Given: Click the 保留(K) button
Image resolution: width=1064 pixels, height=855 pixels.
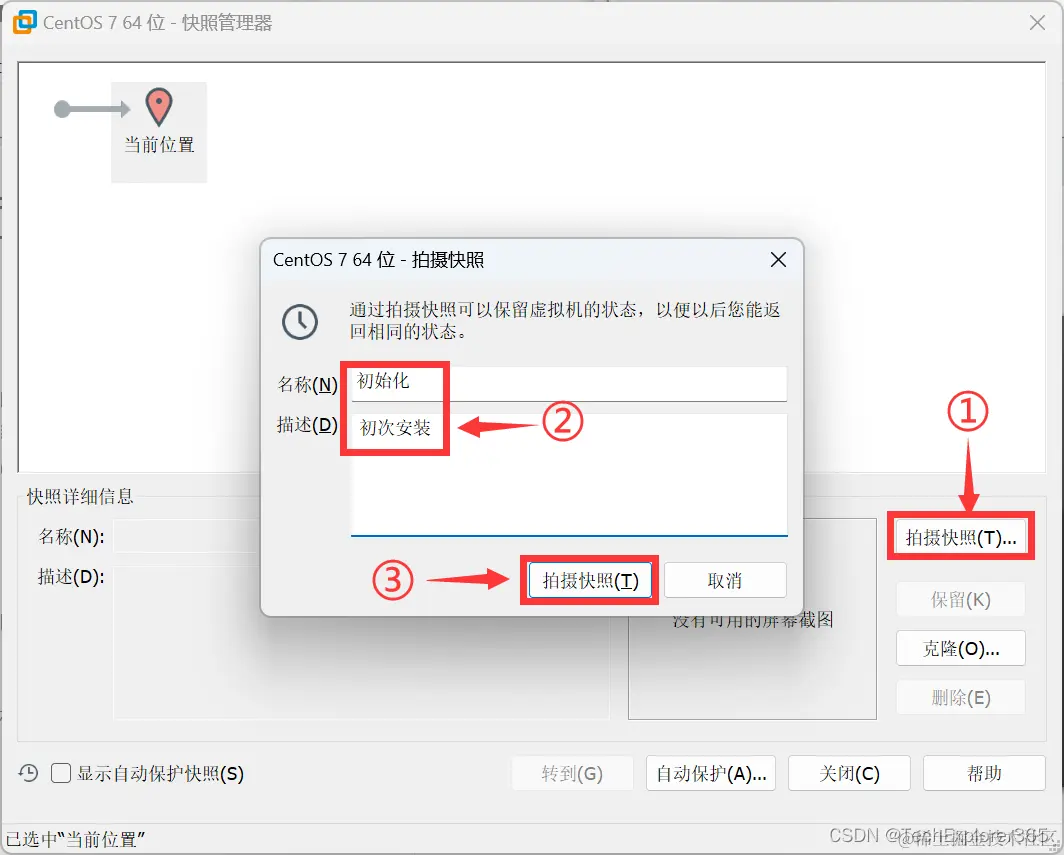Looking at the screenshot, I should point(960,599).
